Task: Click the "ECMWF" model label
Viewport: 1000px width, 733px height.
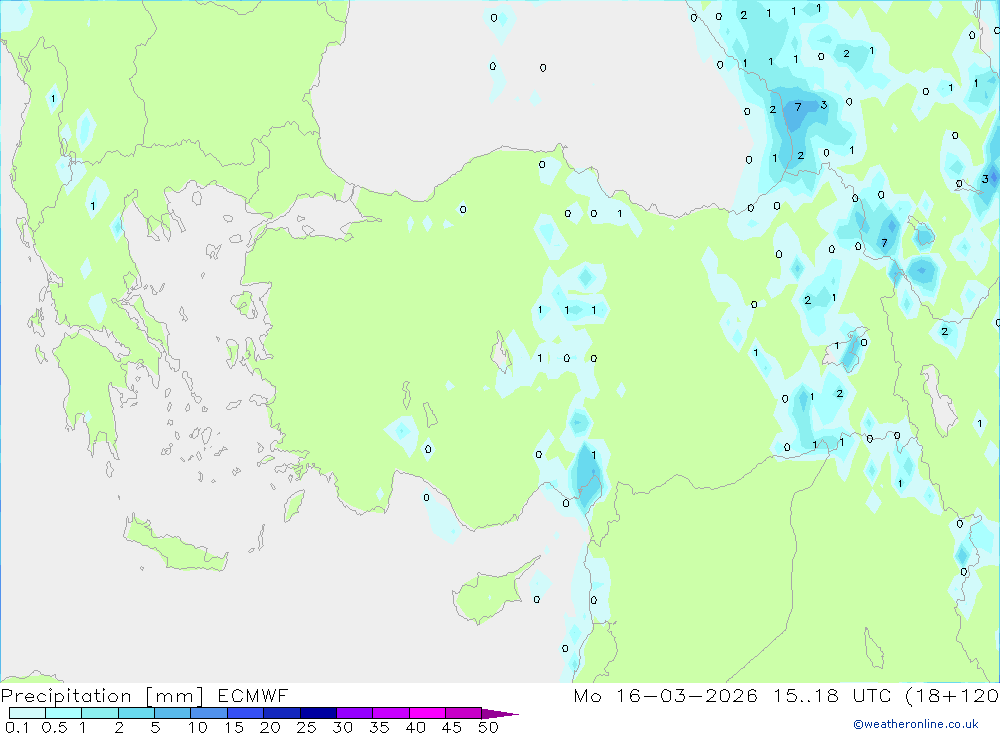Action: point(253,695)
